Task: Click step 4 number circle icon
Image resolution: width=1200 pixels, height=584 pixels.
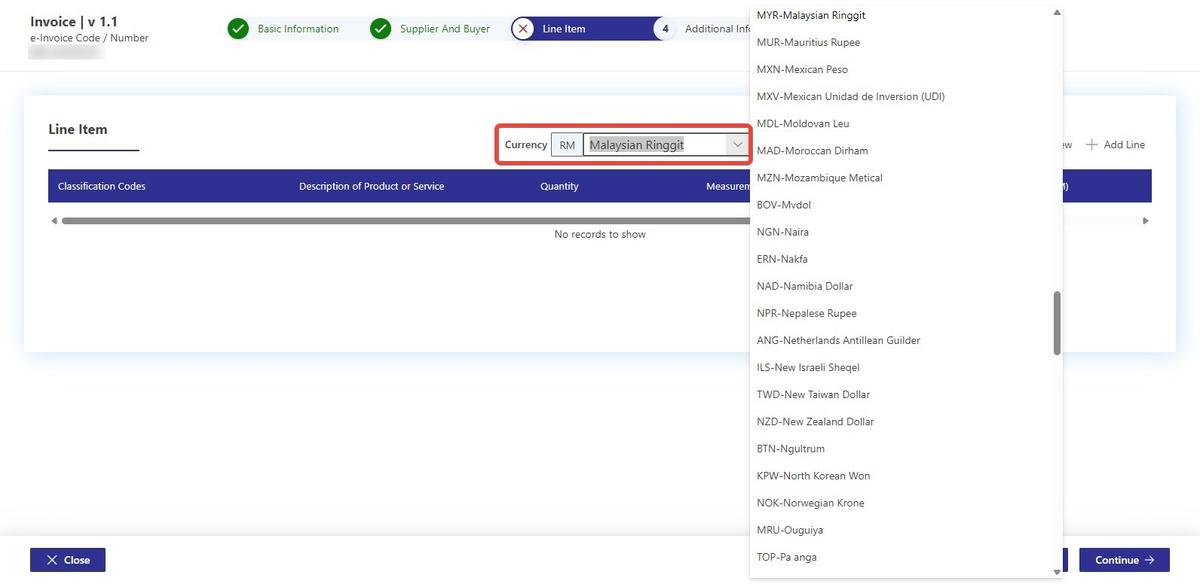Action: [x=665, y=29]
